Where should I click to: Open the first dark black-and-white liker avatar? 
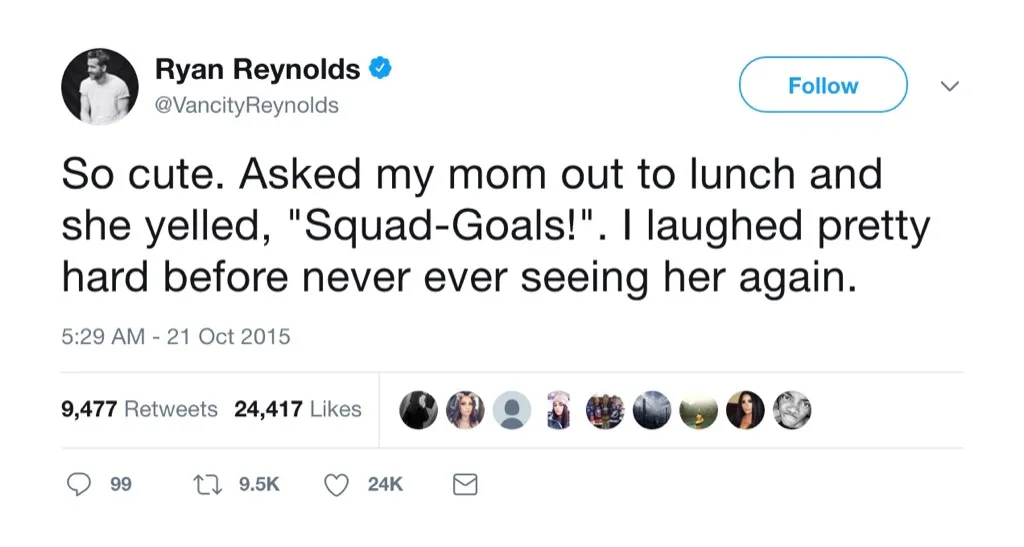tap(418, 409)
